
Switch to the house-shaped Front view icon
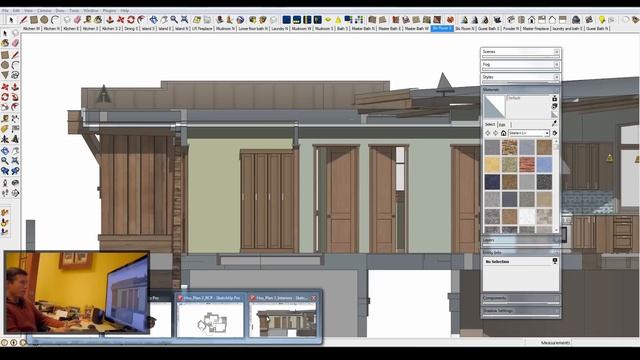(x=531, y=20)
